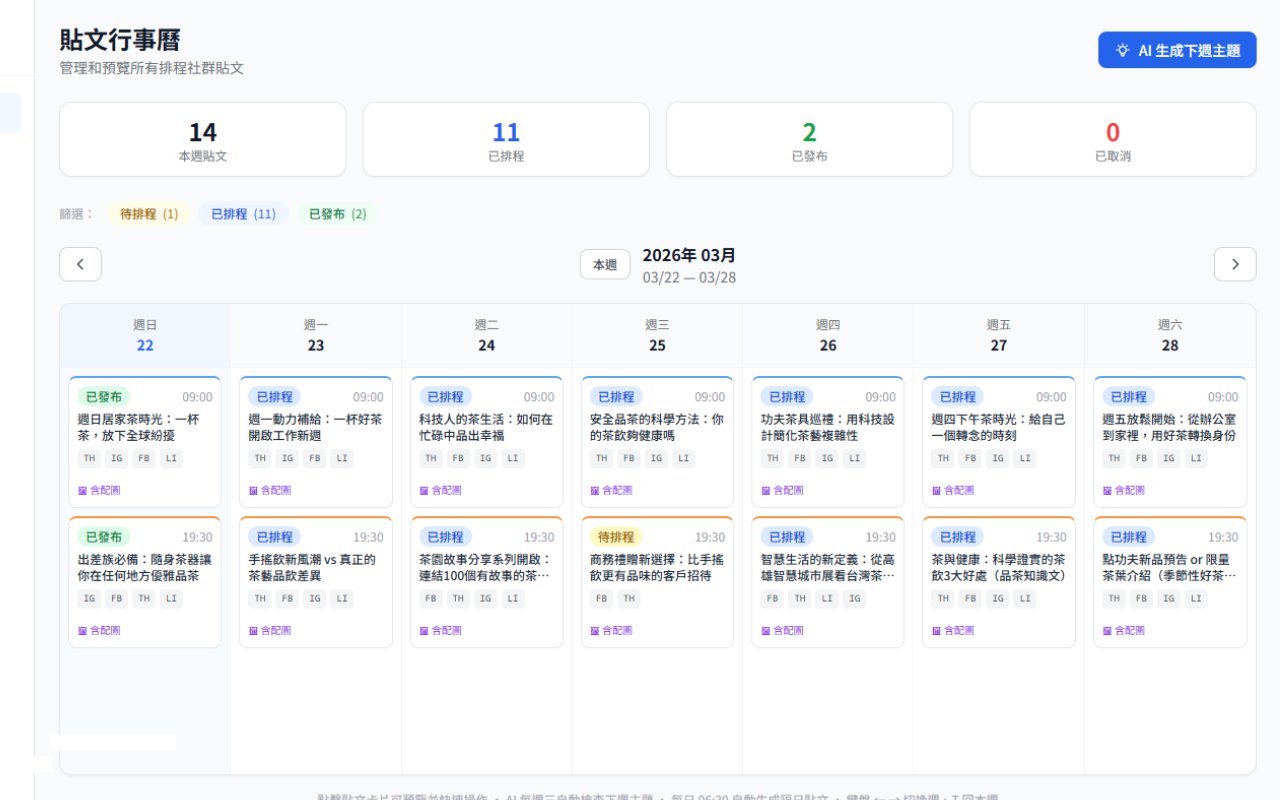Click the AI 生成下週主題 button
Viewport: 1280px width, 800px height.
pyautogui.click(x=1176, y=49)
